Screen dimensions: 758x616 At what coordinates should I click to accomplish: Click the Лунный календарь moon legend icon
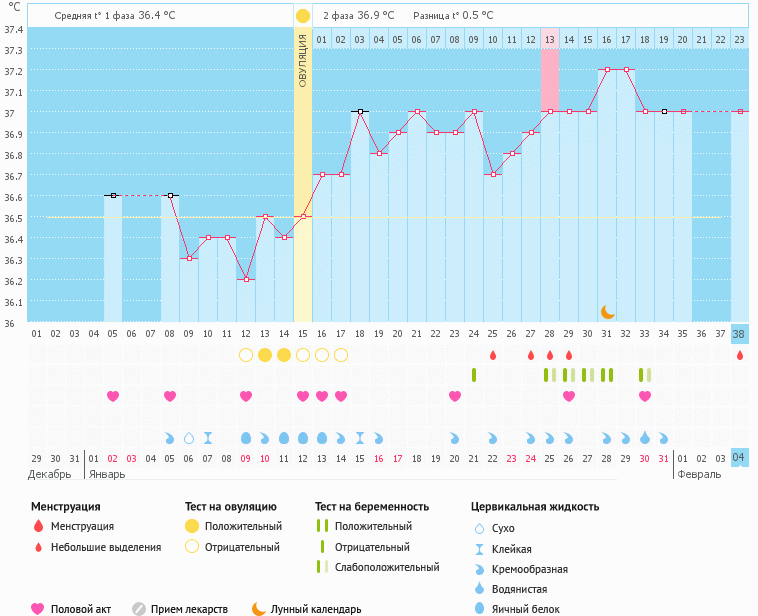tap(259, 608)
